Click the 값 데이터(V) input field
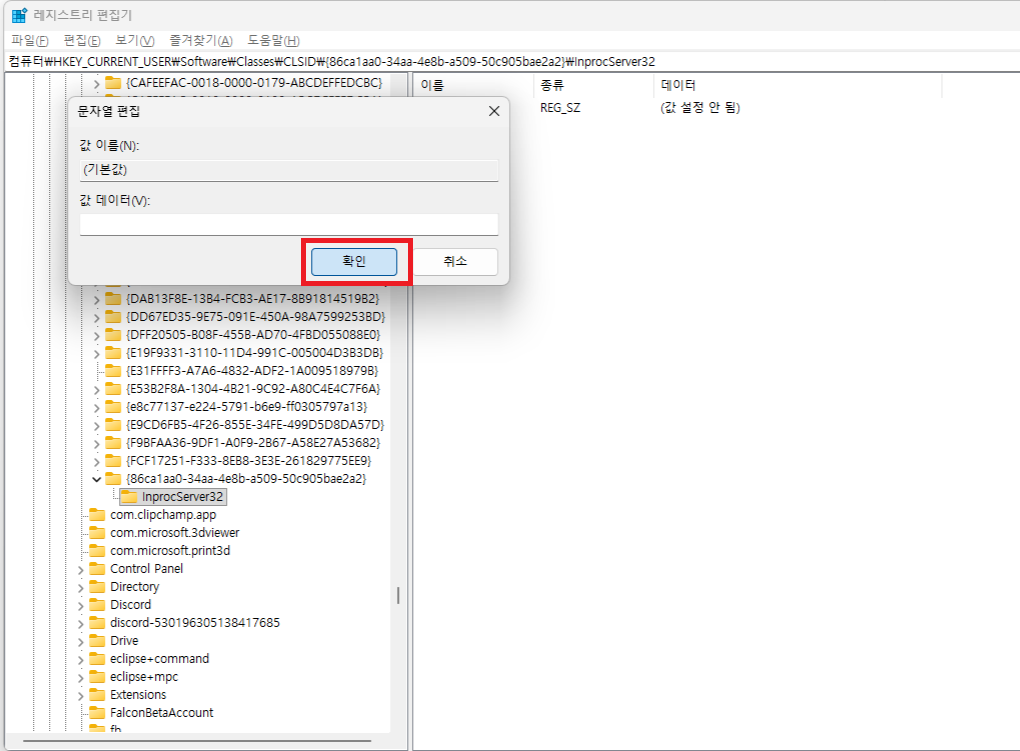The image size is (1020, 751). [289, 225]
